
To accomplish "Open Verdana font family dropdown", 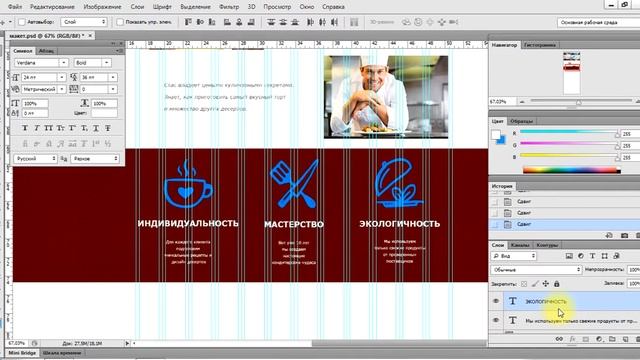I will point(64,63).
